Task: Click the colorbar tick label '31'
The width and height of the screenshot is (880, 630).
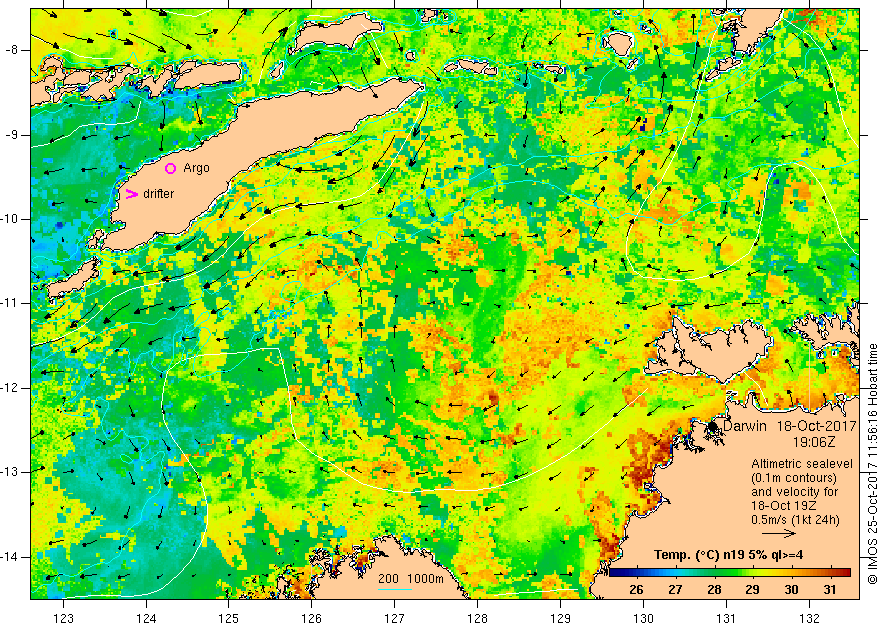Action: click(830, 590)
